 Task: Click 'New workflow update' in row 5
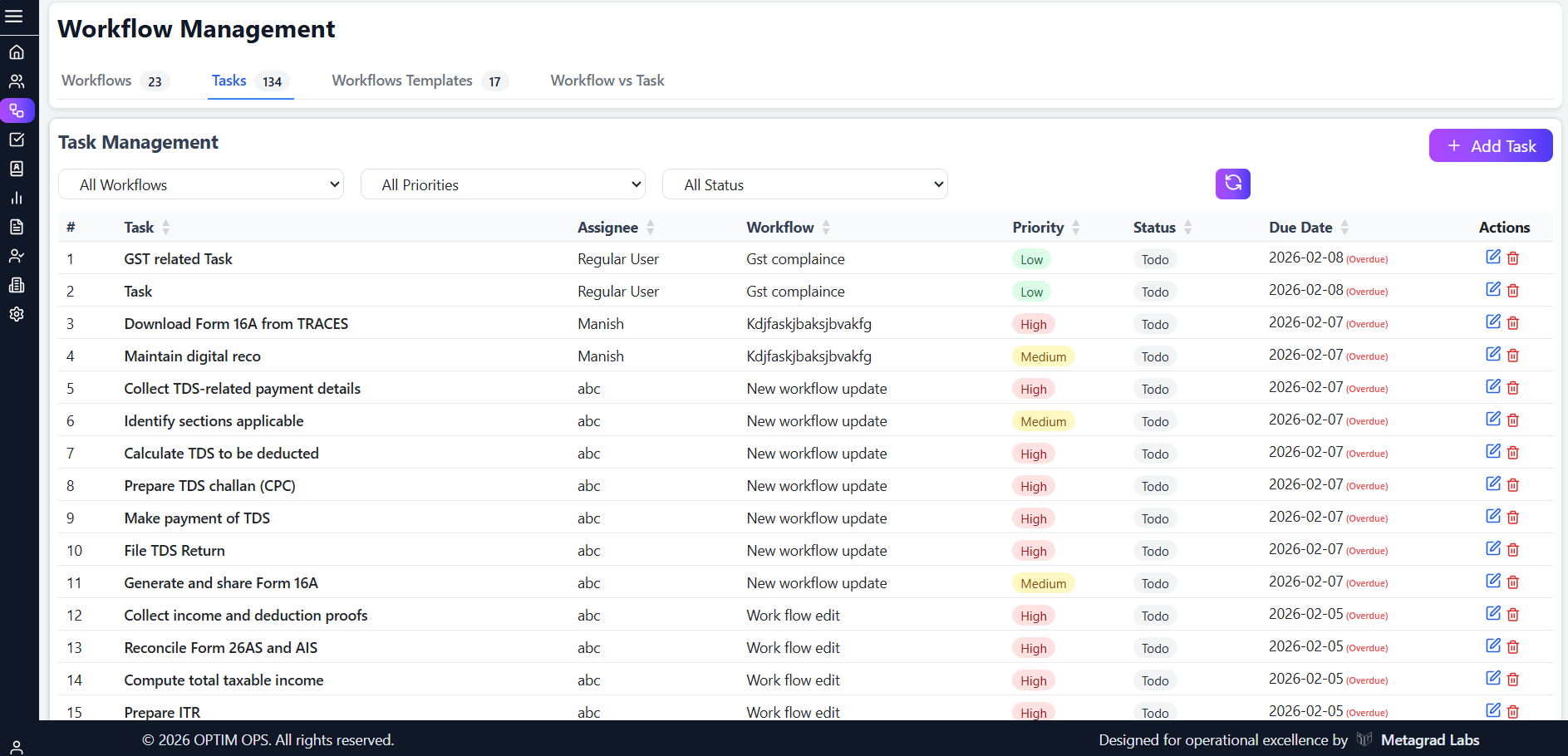pos(816,389)
